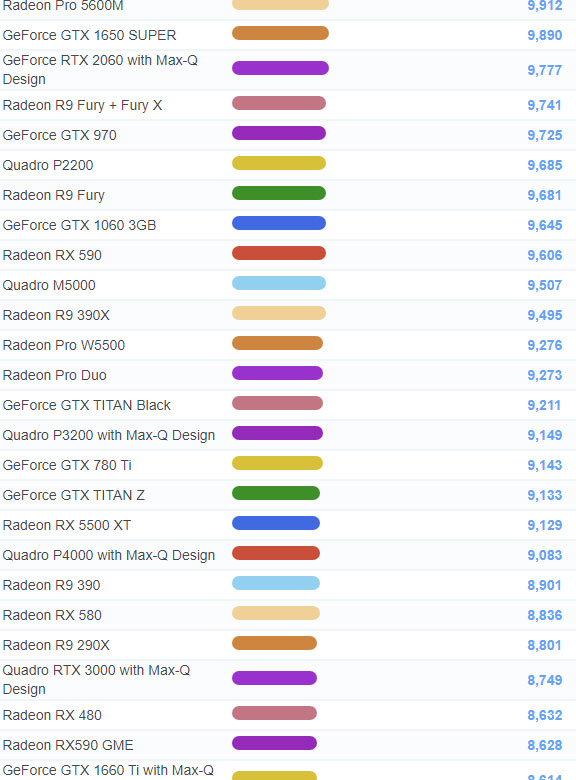576x780 pixels.
Task: Click the yellow Quadro P2200 score bar
Action: (279, 163)
